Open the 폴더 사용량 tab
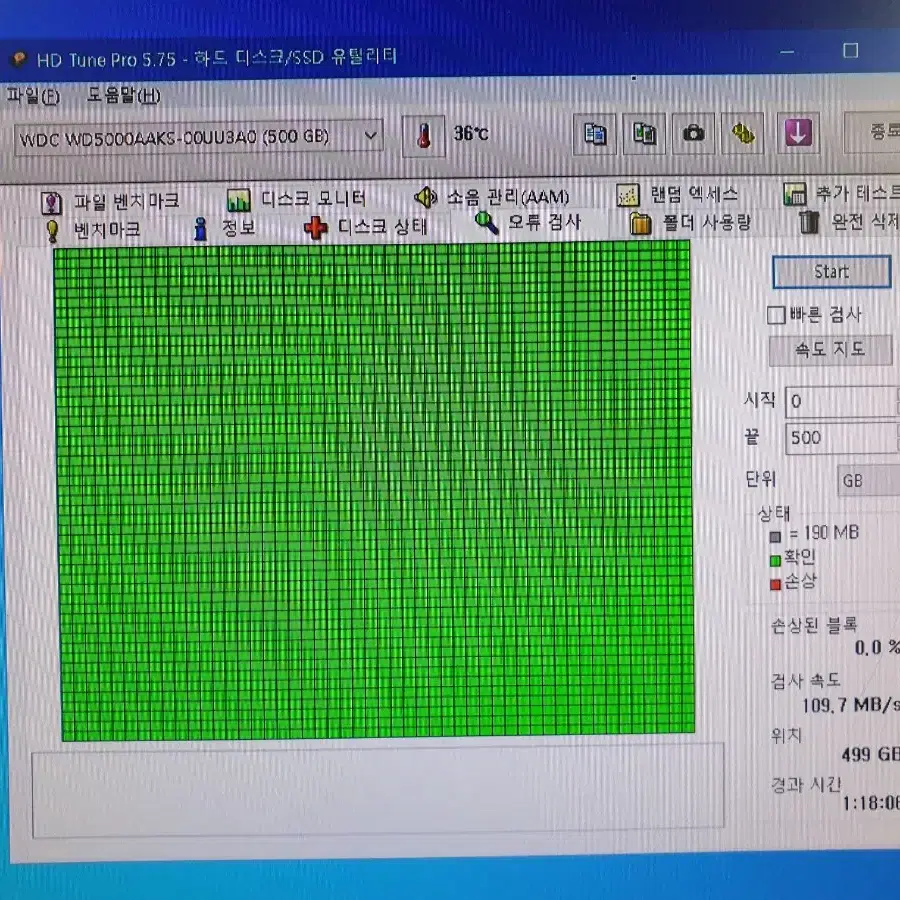The height and width of the screenshot is (900, 900). click(x=690, y=223)
